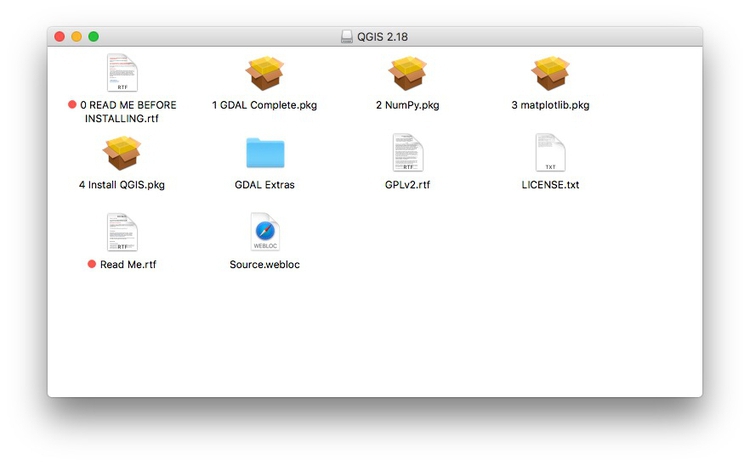Select the Read Me RTF document icon

pos(122,232)
